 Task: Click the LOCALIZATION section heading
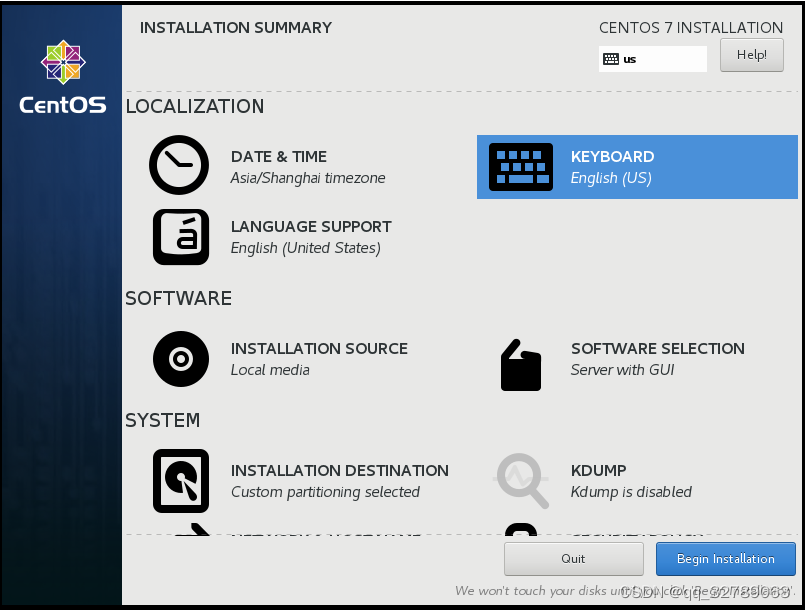coord(195,106)
